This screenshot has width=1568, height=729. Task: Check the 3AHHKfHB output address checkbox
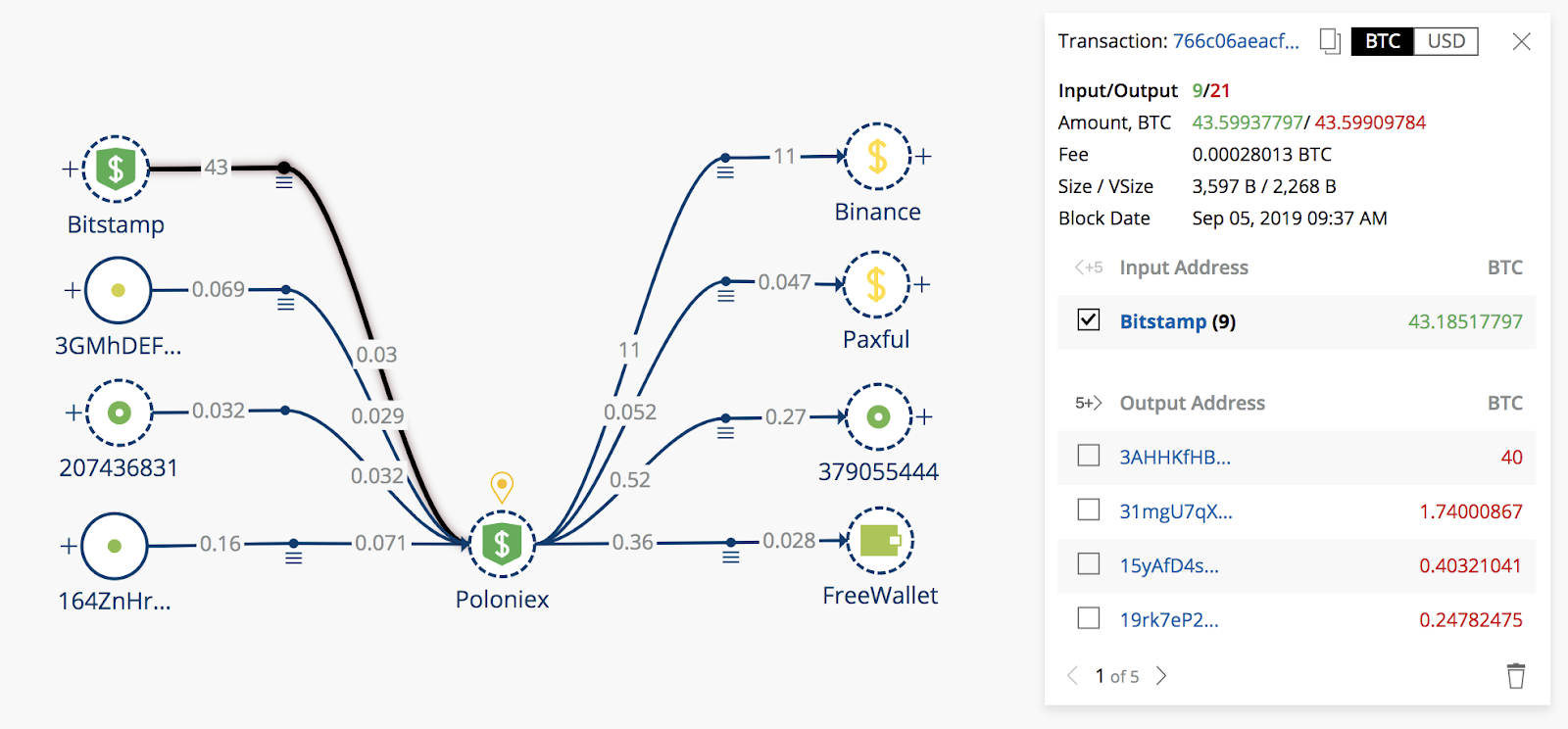[x=1088, y=457]
